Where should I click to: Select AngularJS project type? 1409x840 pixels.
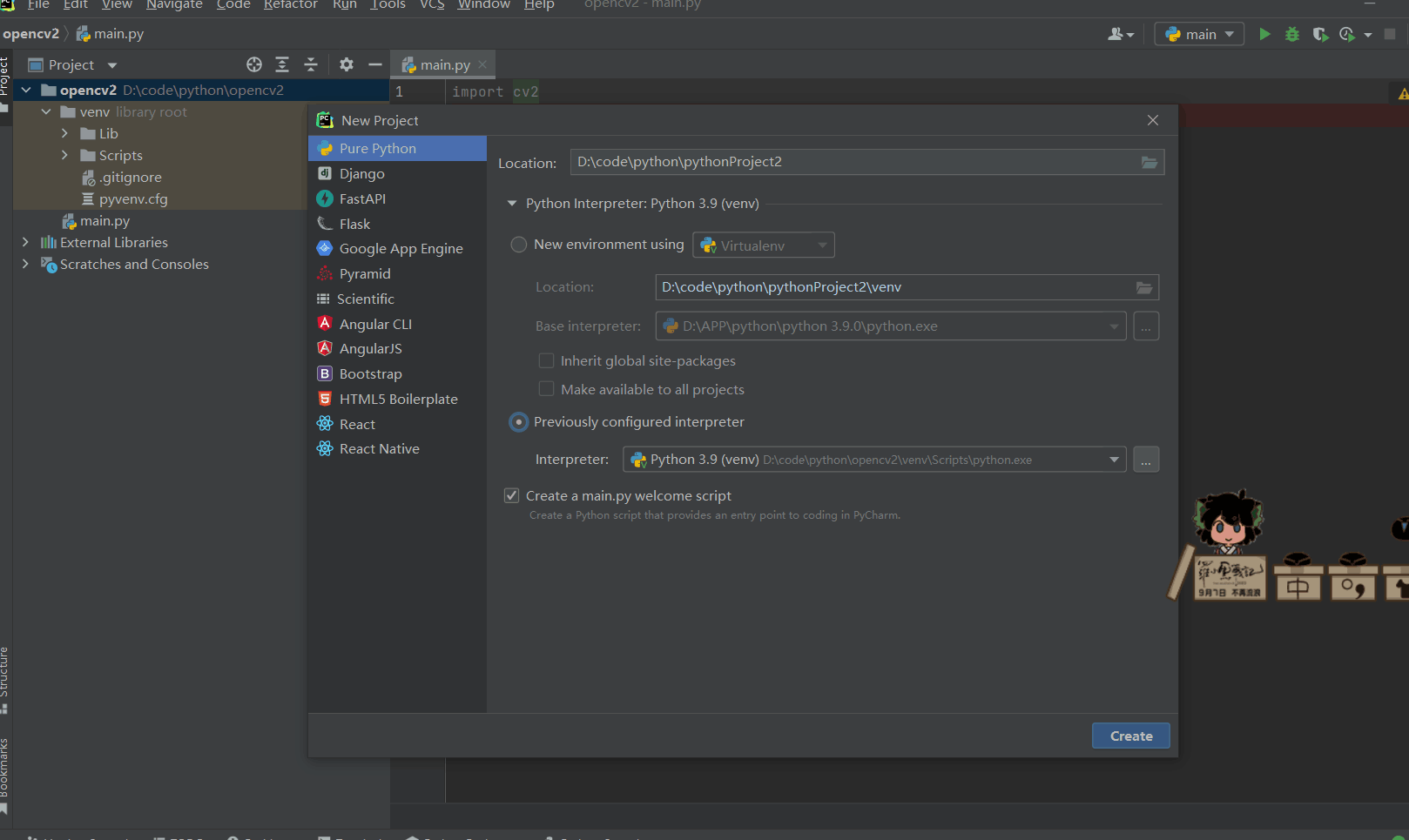397,348
